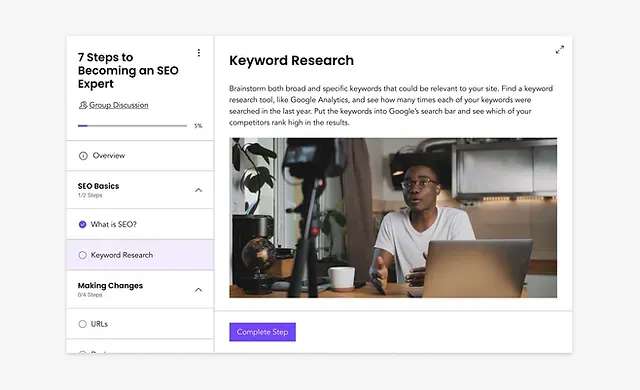The width and height of the screenshot is (640, 390).
Task: Select the SEO Basics section header
Action: click(140, 190)
